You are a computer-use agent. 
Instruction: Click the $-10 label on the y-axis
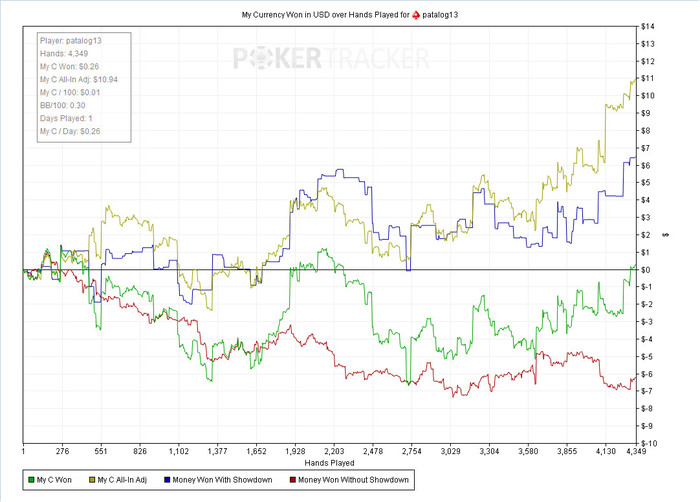click(x=648, y=443)
